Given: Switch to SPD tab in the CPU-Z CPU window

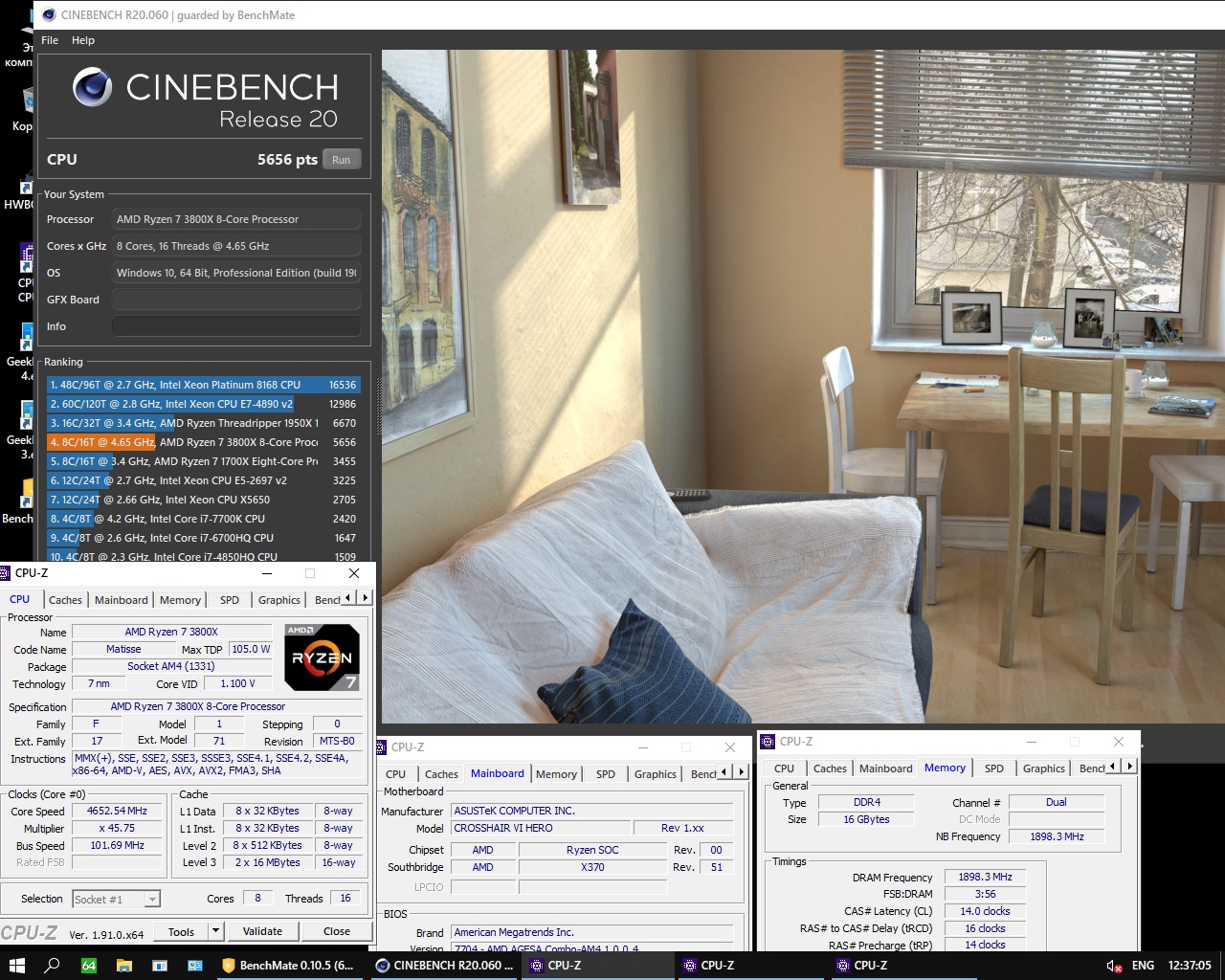Looking at the screenshot, I should 230,600.
